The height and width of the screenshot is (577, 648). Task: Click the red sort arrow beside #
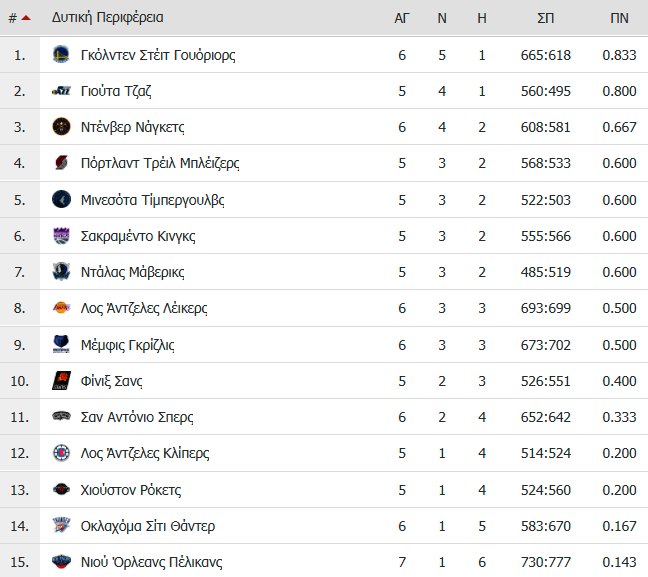coord(26,18)
